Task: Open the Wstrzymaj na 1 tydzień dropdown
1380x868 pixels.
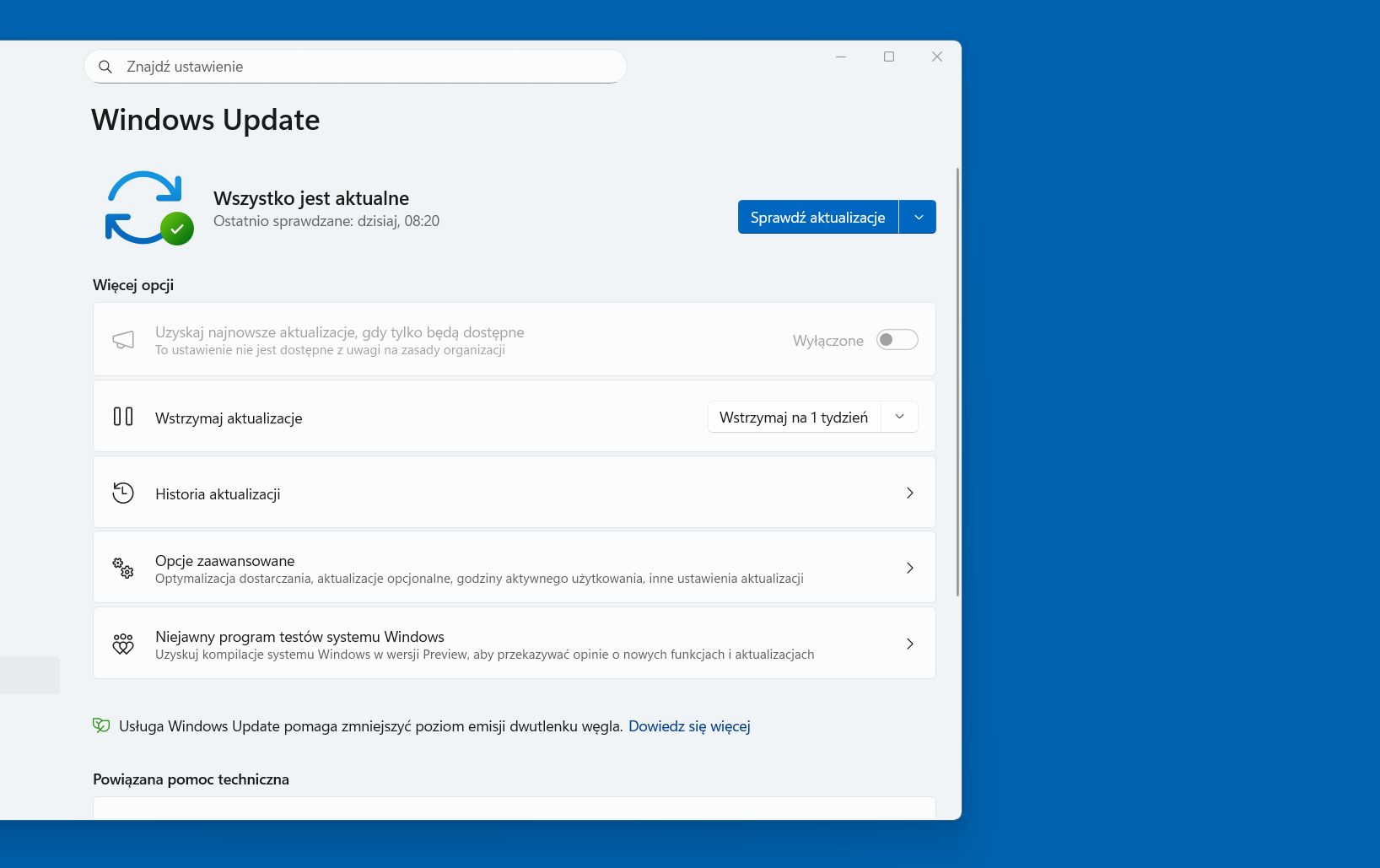Action: (x=899, y=416)
